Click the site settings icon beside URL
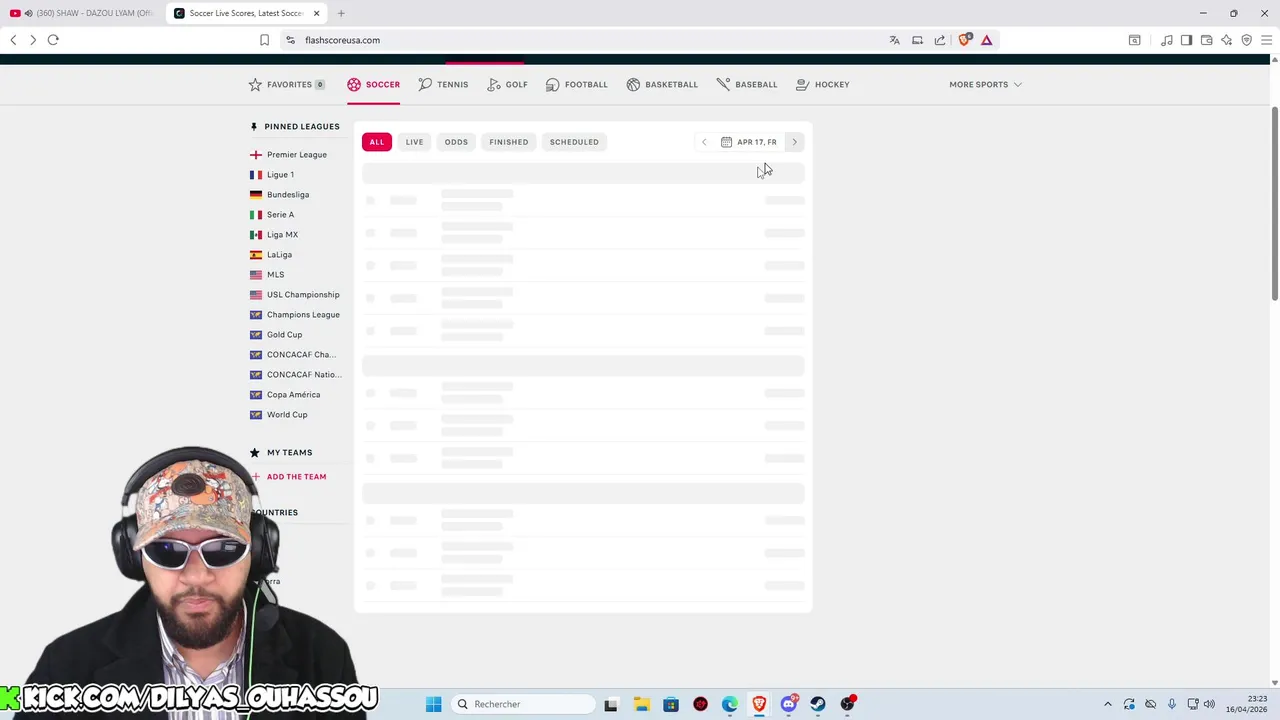 290,40
